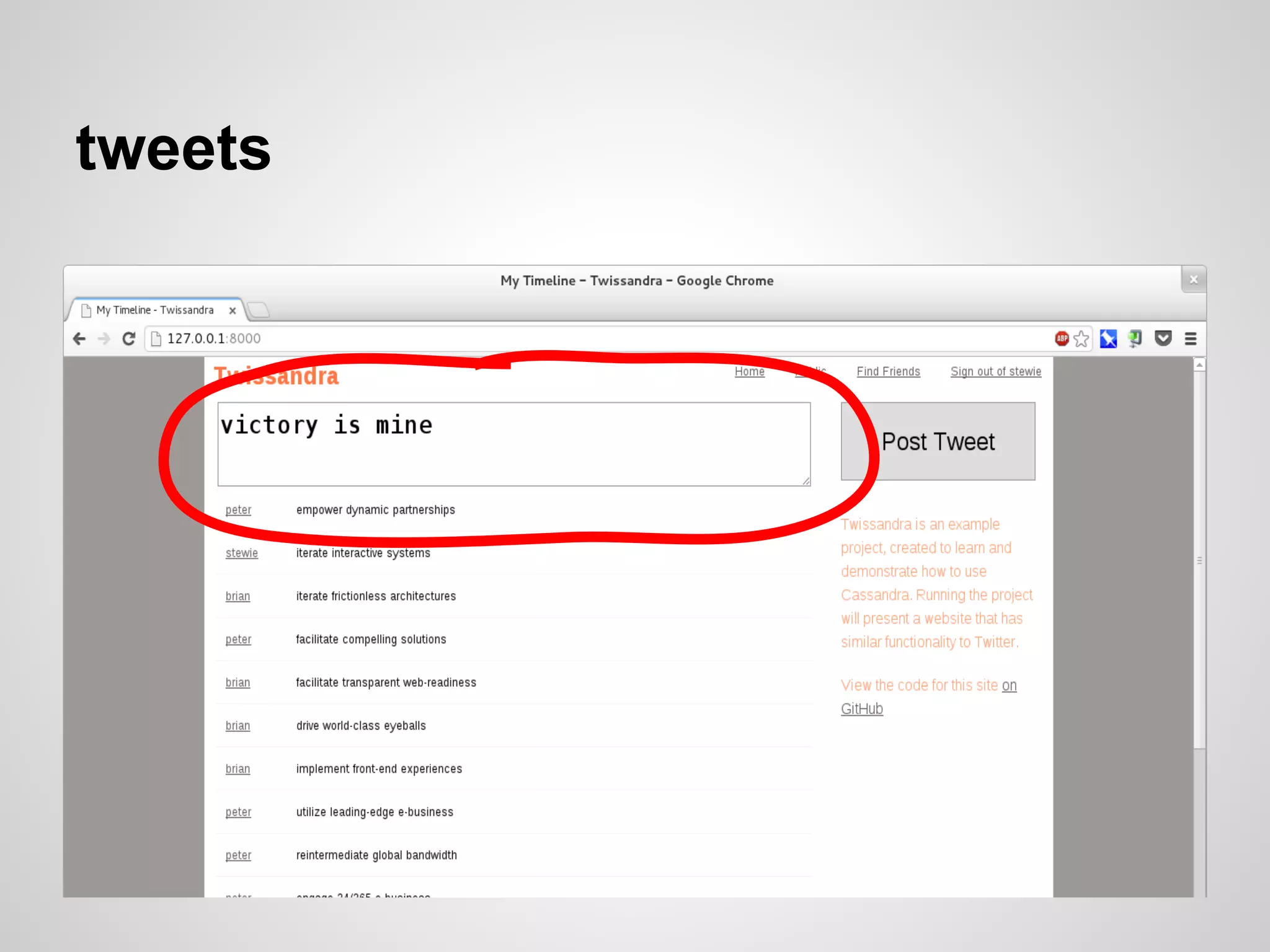Select the My Timeline - Twissandra tab
This screenshot has height=952, width=1270.
pos(155,310)
